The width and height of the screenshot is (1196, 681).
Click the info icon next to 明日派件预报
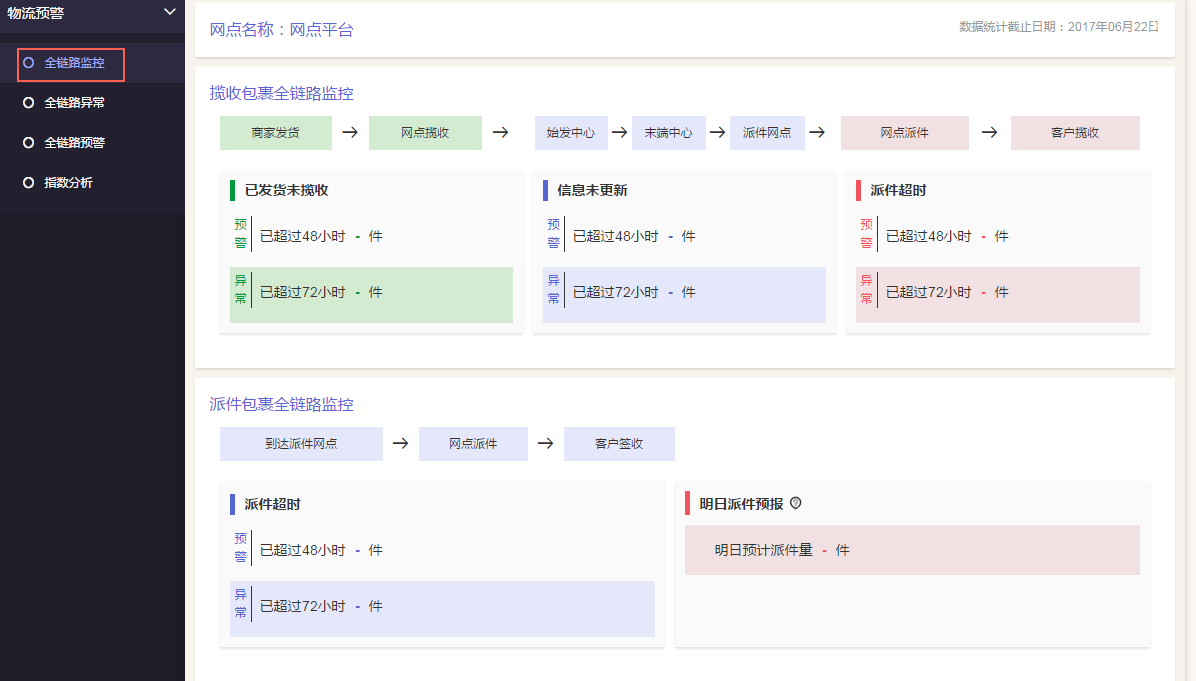(796, 504)
